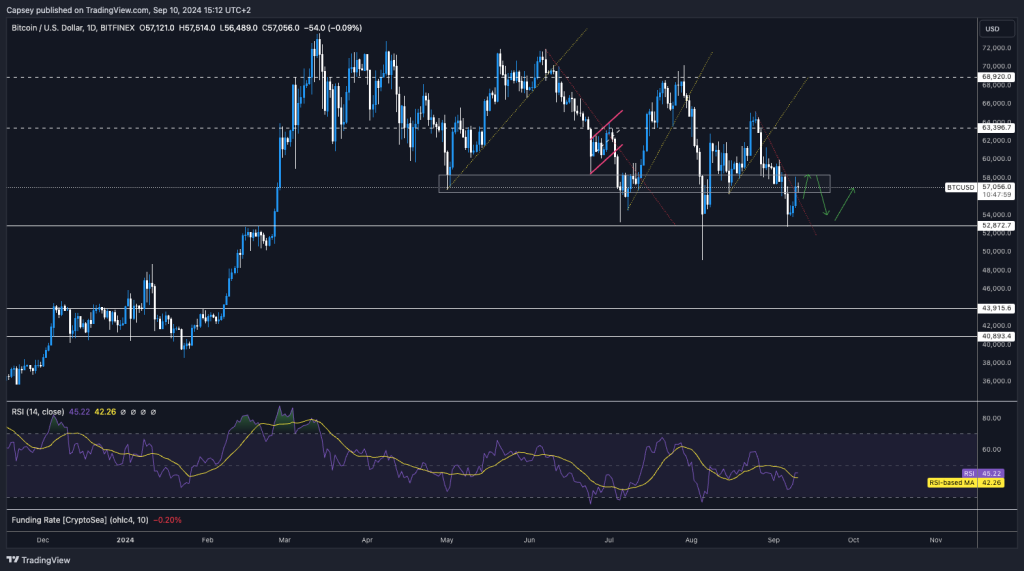Open the USD currency selector
The image size is (1024, 571).
tap(992, 28)
